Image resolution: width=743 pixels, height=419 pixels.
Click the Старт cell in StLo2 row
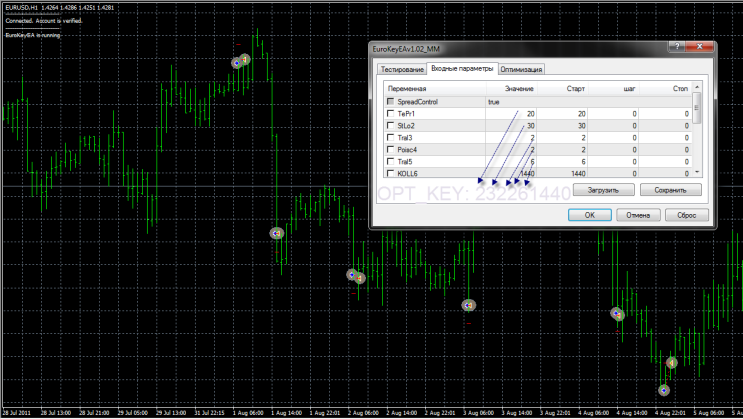click(x=562, y=126)
